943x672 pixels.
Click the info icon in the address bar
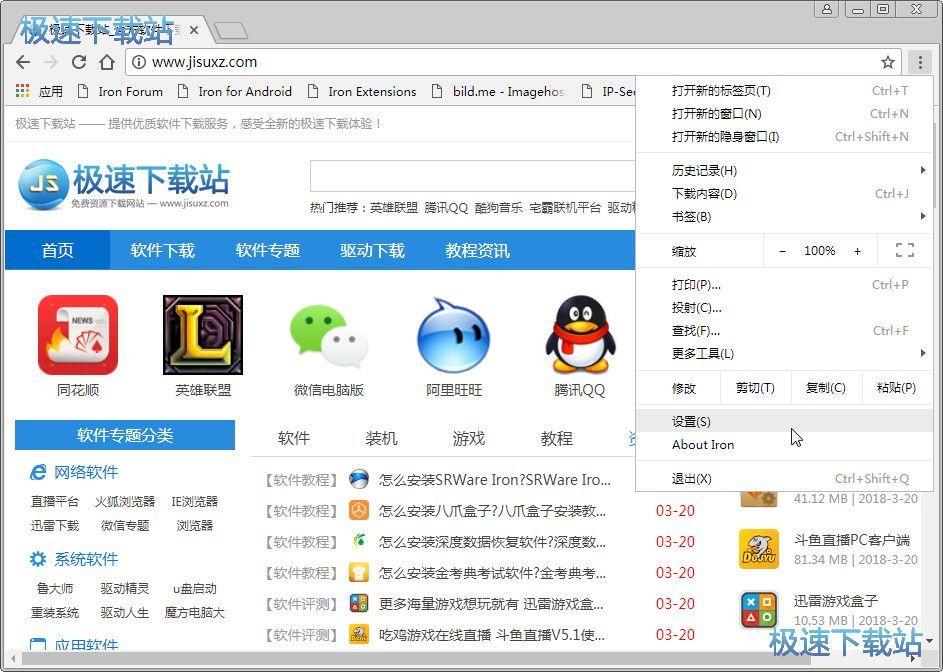click(x=139, y=60)
